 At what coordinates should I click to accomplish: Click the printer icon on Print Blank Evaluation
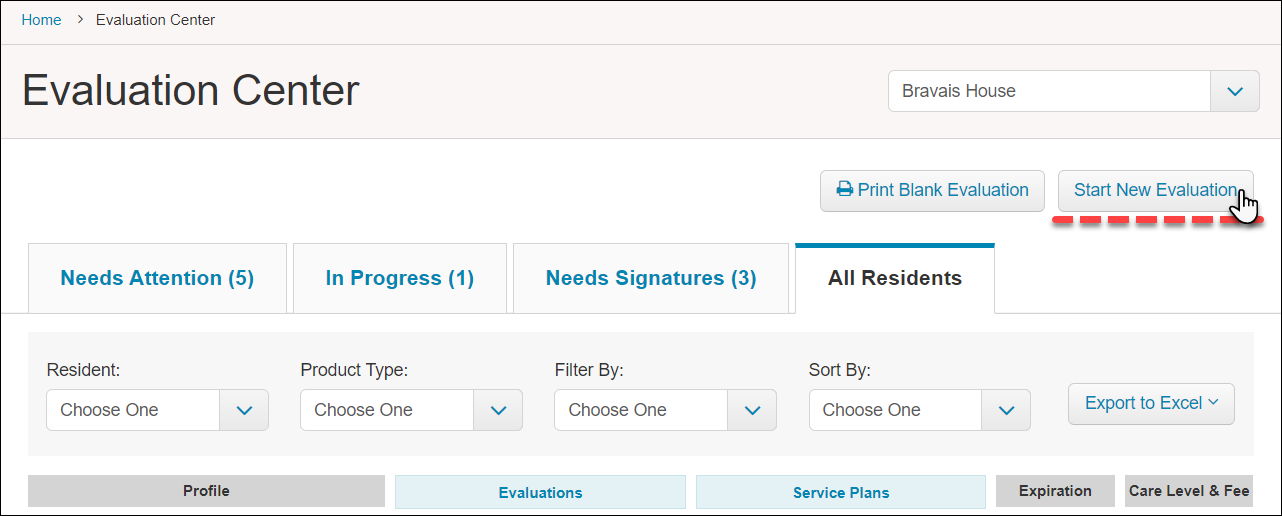click(845, 190)
